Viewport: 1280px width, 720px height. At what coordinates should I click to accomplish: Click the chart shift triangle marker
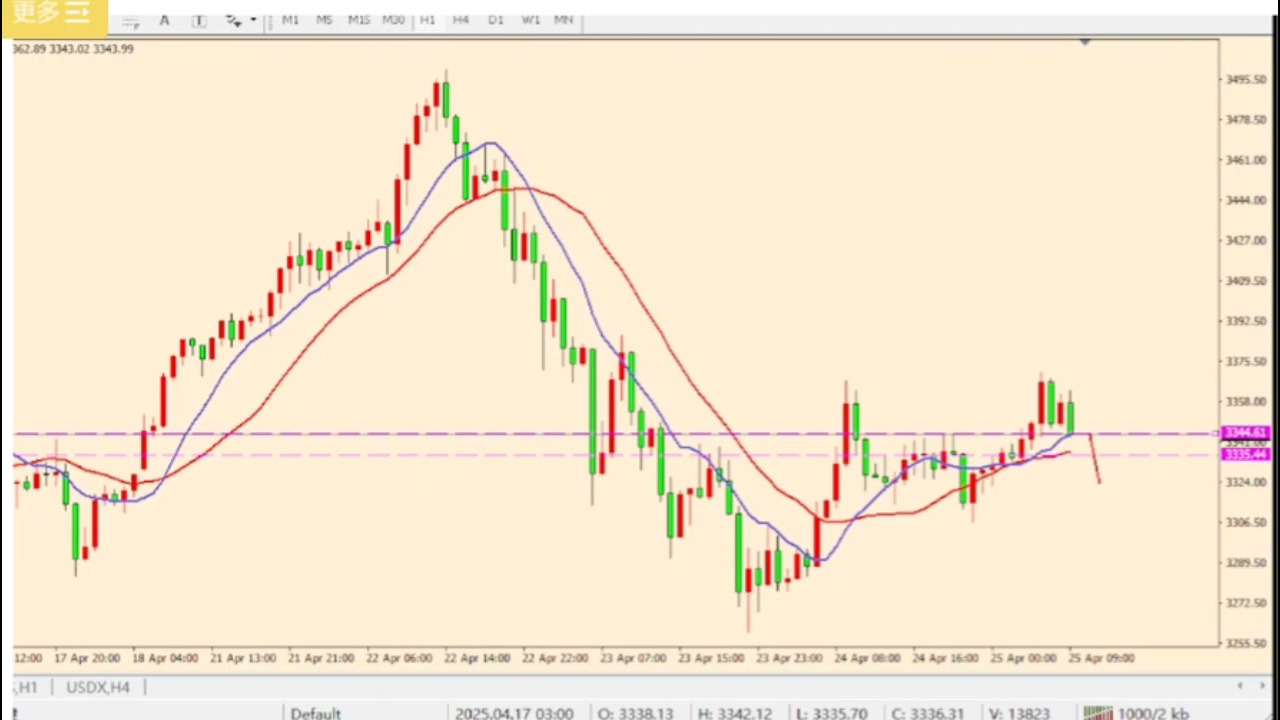tap(1085, 42)
